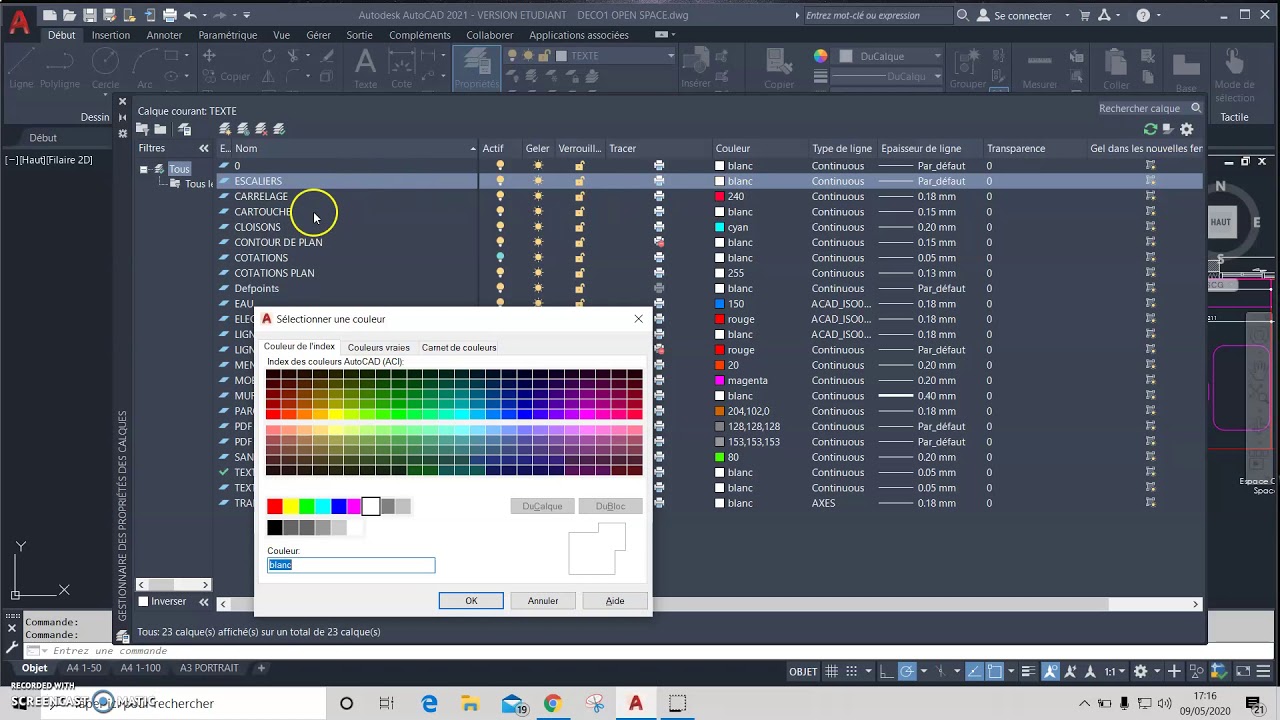Screen dimensions: 1280x720
Task: Click the DuCalque button in color dialog
Action: pyautogui.click(x=542, y=506)
